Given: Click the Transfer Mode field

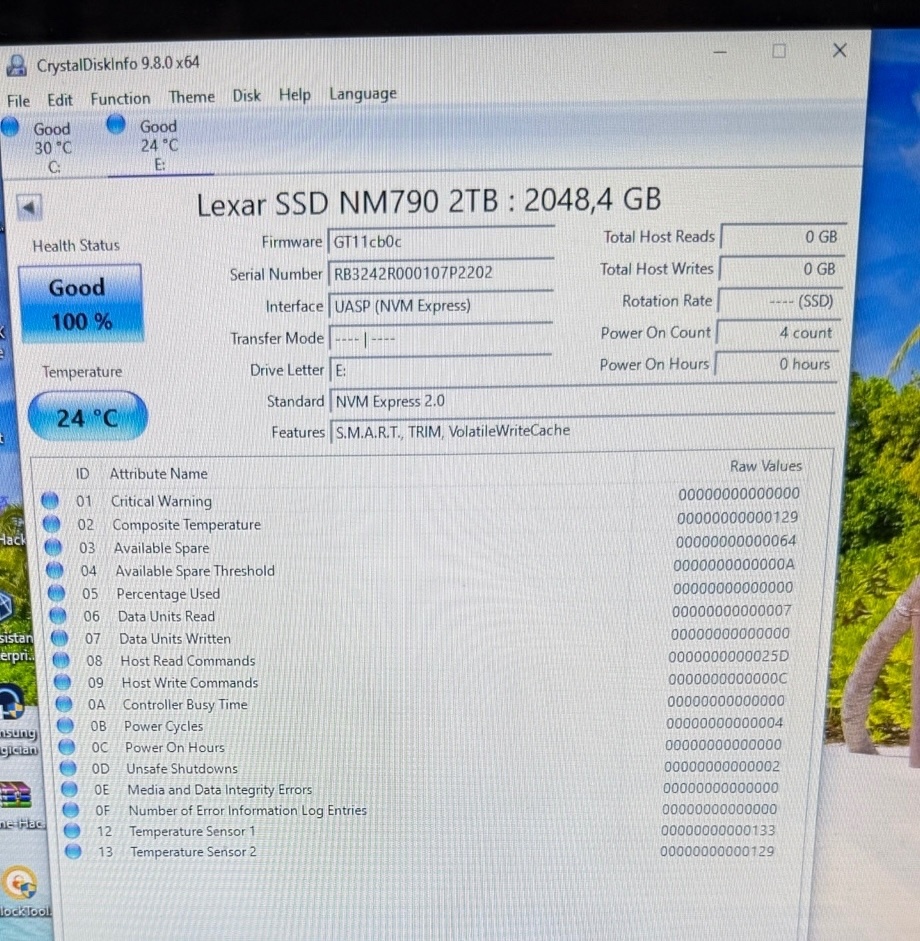Looking at the screenshot, I should pyautogui.click(x=440, y=338).
